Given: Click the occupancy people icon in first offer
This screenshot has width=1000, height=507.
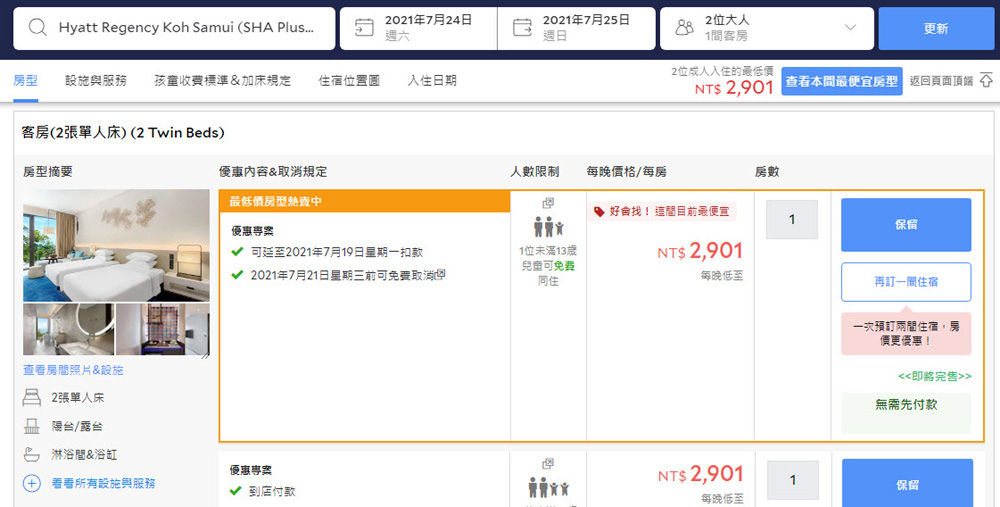Looking at the screenshot, I should [548, 227].
